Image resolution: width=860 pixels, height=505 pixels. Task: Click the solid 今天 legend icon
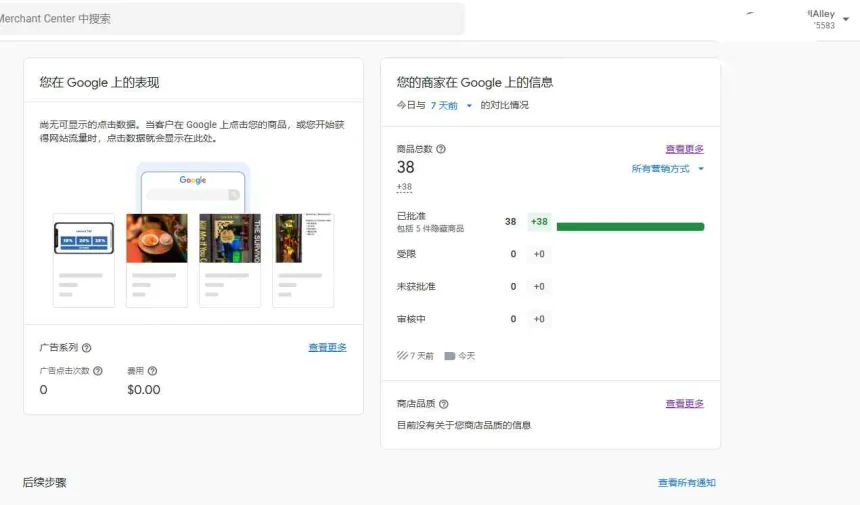[449, 355]
